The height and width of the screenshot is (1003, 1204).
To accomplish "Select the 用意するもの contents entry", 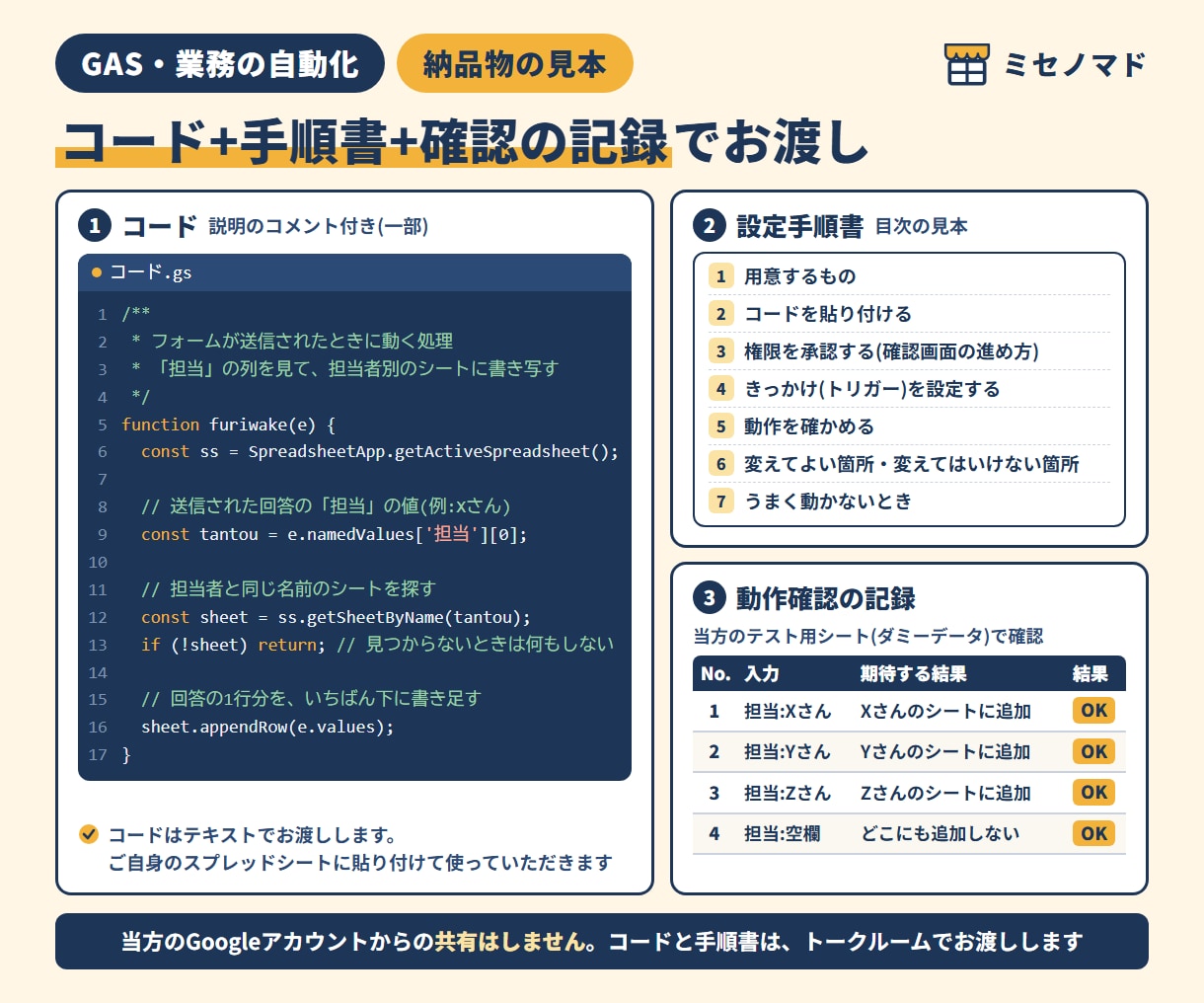I will 800,276.
